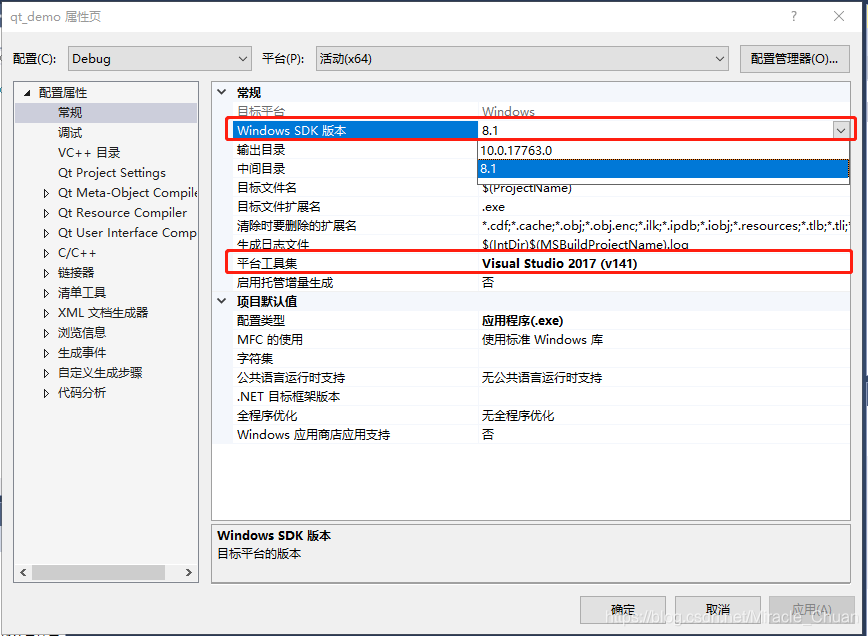The height and width of the screenshot is (636, 868).
Task: Expand the Qt Meta-Object Compiler node
Action: 46,193
